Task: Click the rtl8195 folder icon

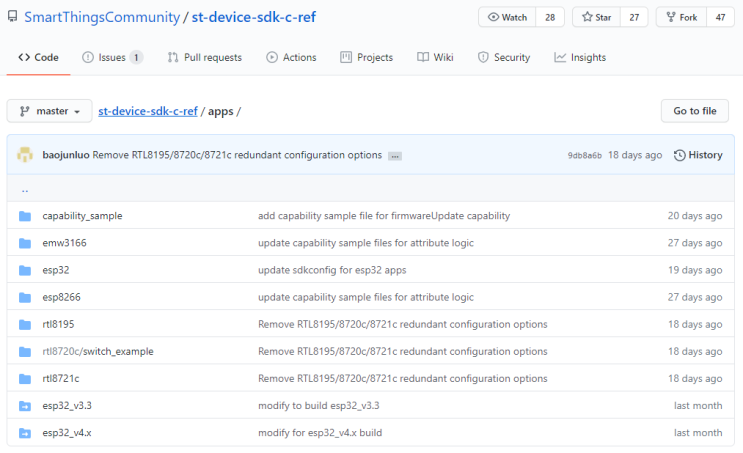Action: [25, 325]
